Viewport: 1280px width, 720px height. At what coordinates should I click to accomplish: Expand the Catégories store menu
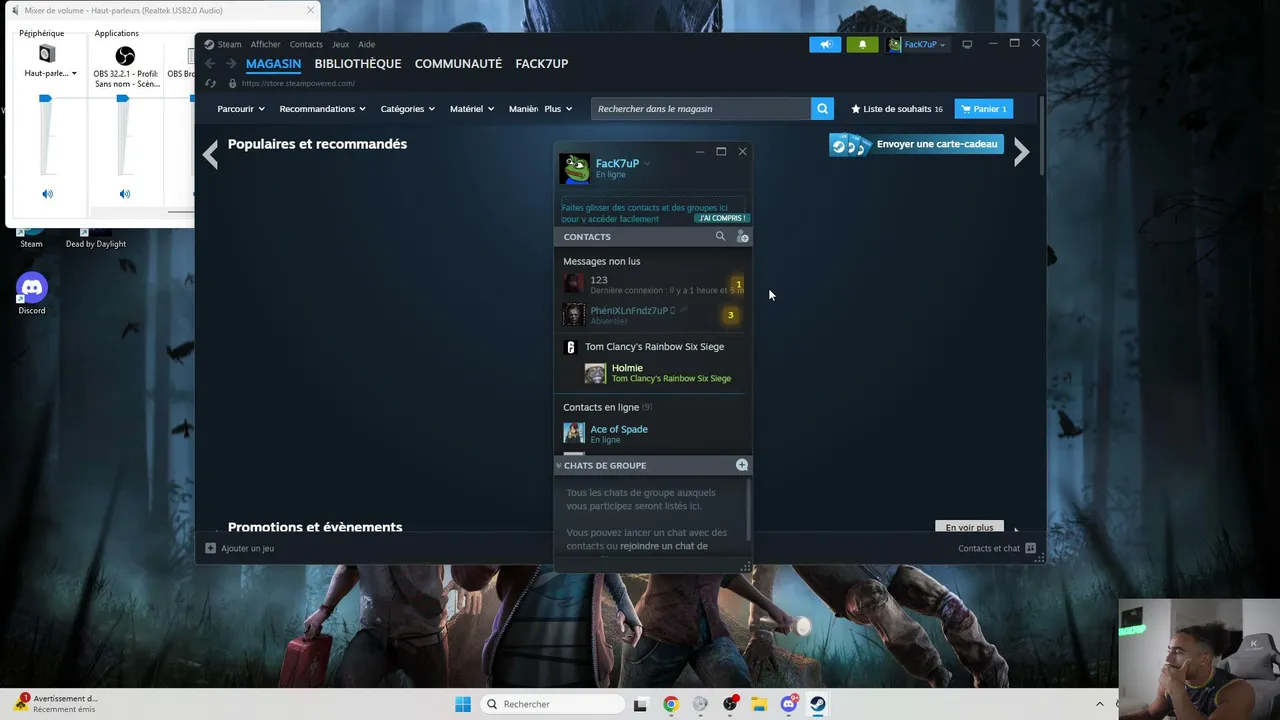408,109
